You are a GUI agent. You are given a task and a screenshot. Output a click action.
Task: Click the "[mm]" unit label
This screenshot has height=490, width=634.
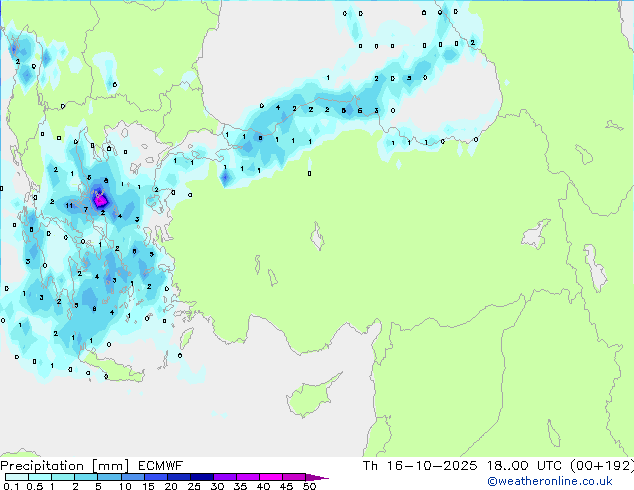(110, 466)
